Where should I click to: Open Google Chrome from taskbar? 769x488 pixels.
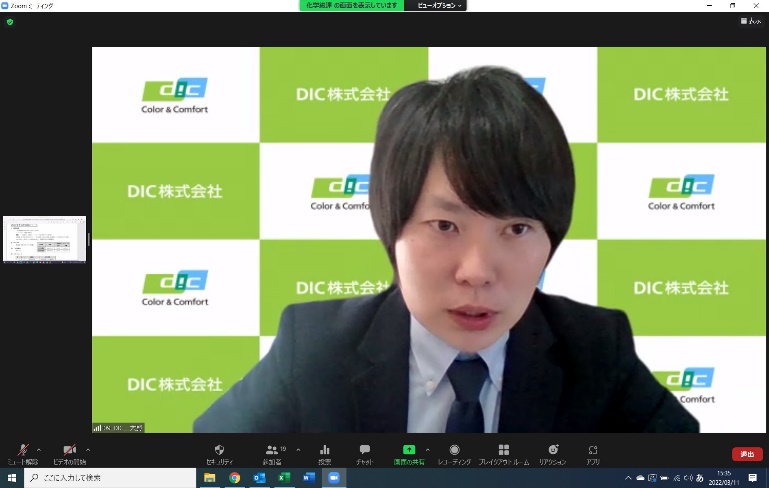234,478
